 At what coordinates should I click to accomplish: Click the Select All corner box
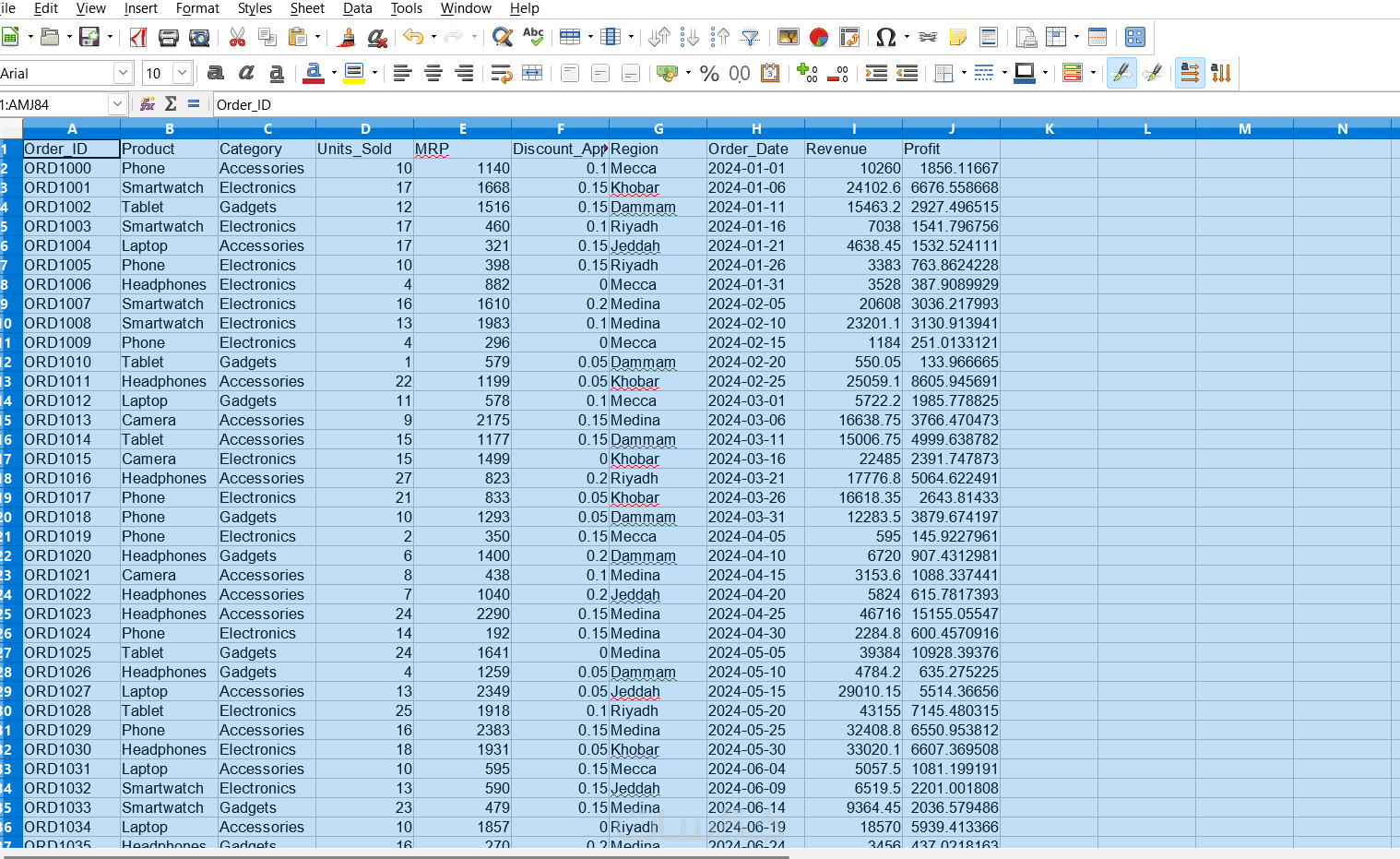click(11, 129)
